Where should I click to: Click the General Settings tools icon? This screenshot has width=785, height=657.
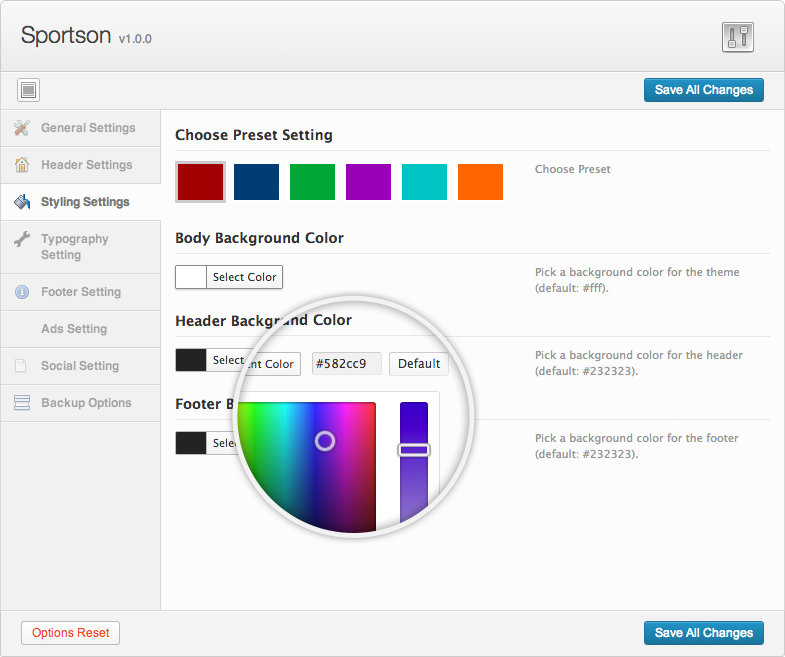tap(22, 128)
